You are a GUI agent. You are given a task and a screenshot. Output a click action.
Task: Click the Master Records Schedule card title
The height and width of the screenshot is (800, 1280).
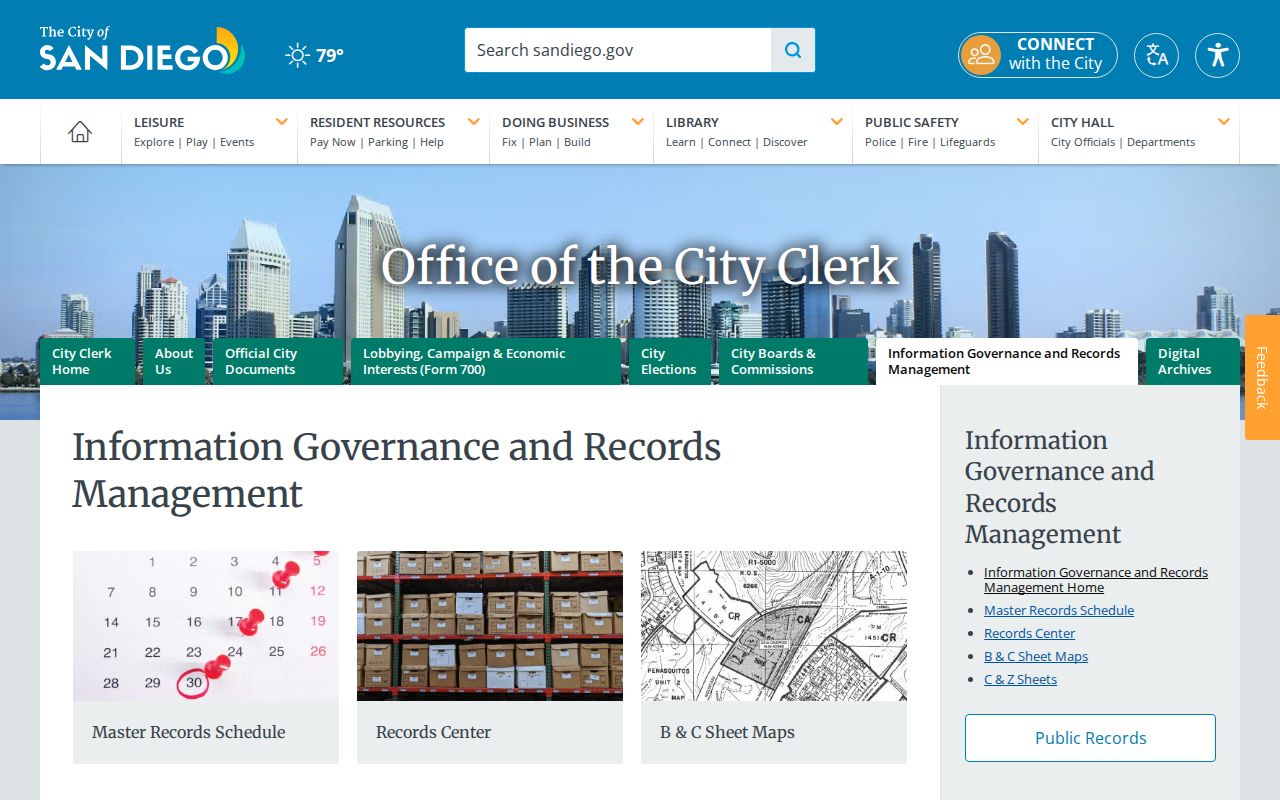[x=189, y=732]
